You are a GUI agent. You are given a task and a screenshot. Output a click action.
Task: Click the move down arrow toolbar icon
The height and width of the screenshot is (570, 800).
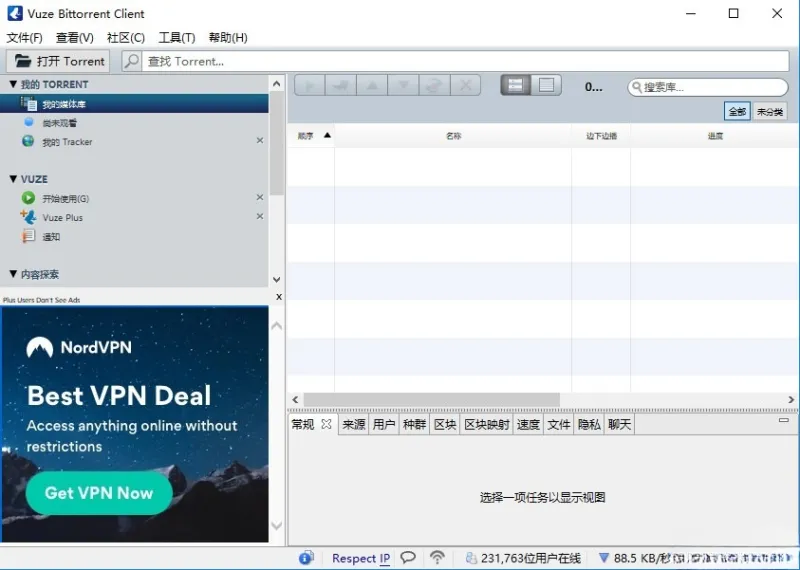404,86
